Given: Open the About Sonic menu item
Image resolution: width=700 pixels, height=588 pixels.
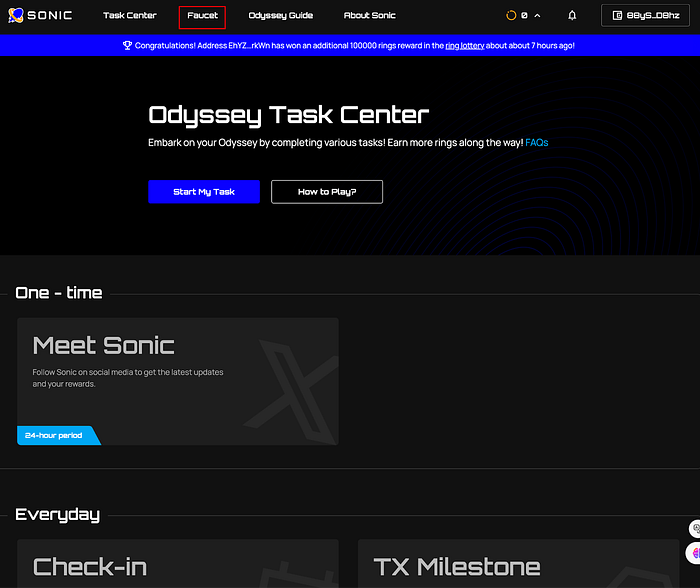Looking at the screenshot, I should [369, 16].
